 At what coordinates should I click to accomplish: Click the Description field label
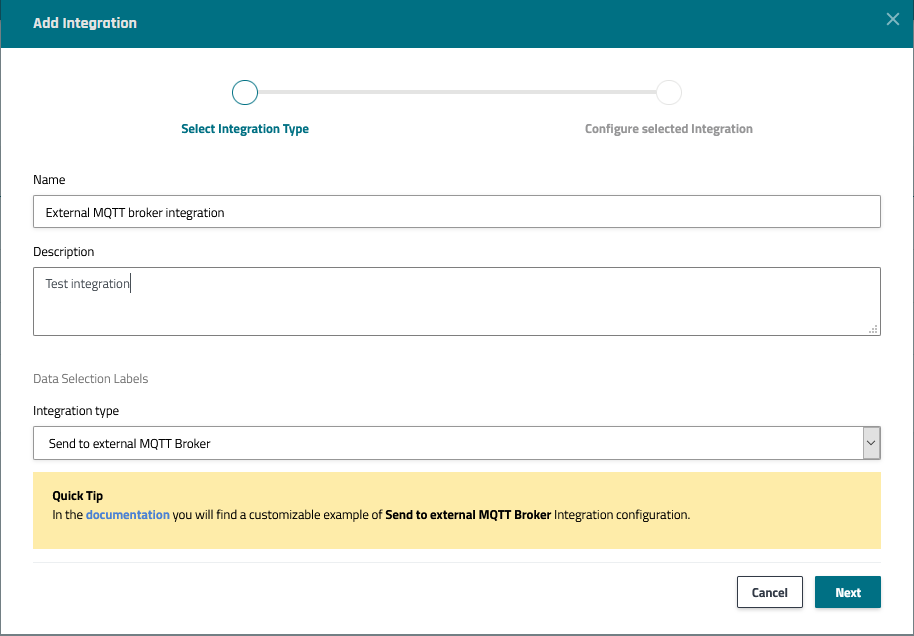64,252
